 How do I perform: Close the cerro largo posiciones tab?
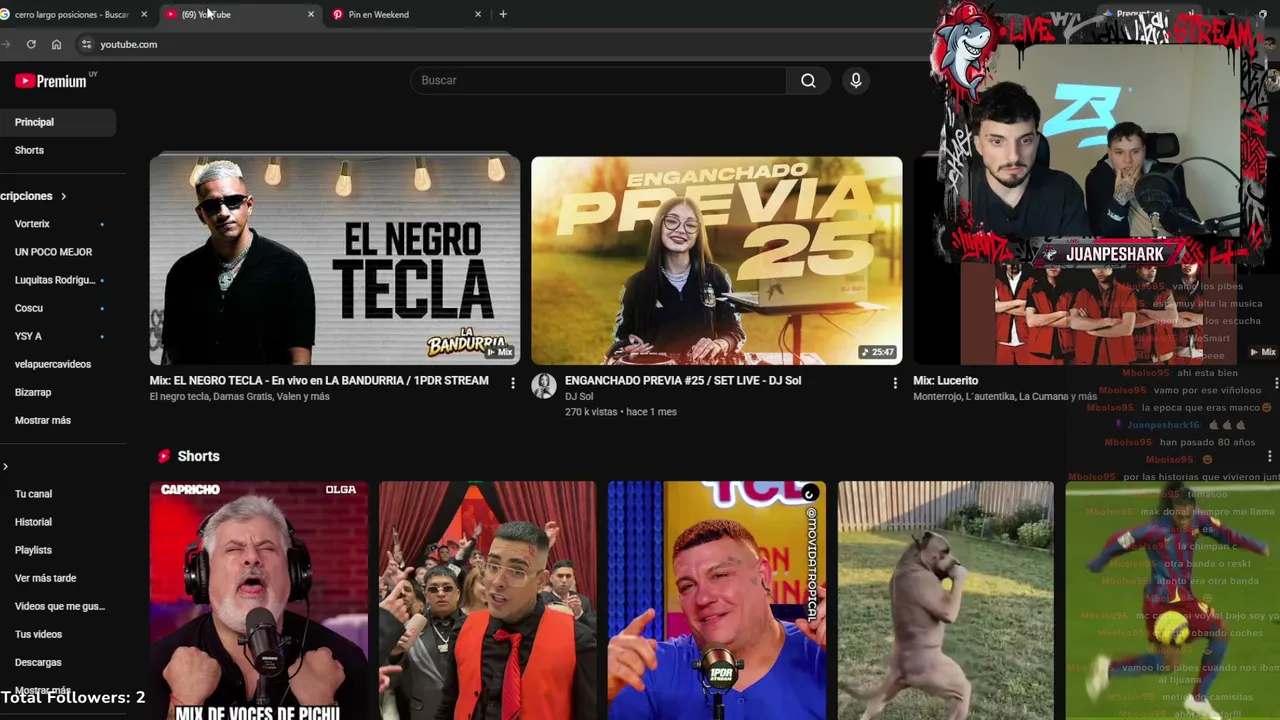tap(144, 14)
